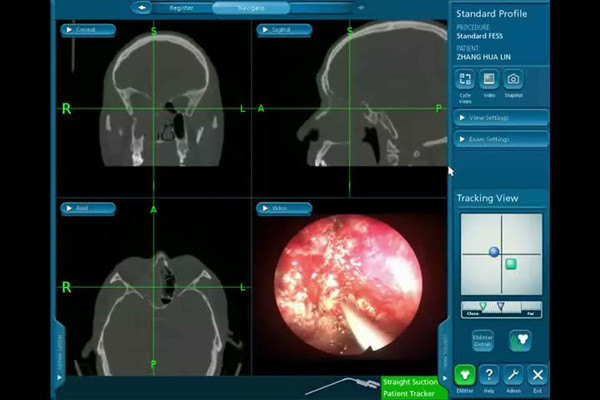The height and width of the screenshot is (400, 600).
Task: Open the Video icon in profile panel
Action: click(x=489, y=79)
